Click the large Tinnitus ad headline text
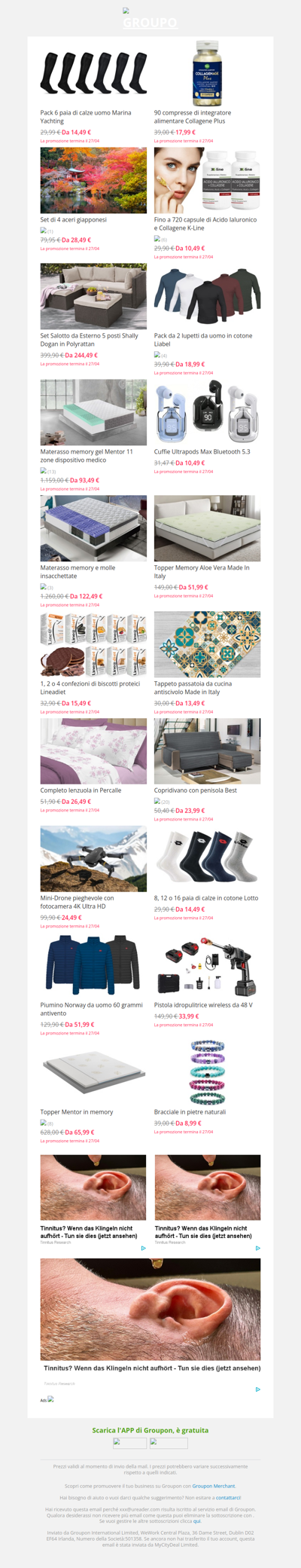 pyautogui.click(x=152, y=1368)
